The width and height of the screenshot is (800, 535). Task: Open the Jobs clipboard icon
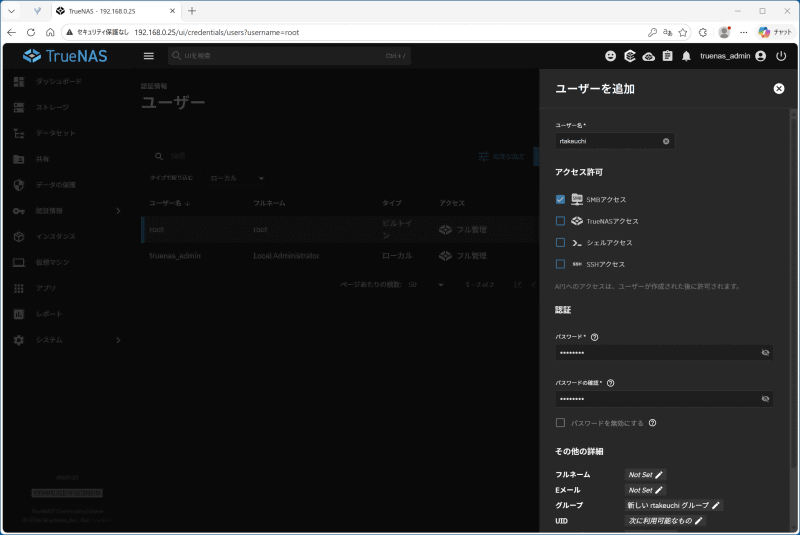click(667, 56)
